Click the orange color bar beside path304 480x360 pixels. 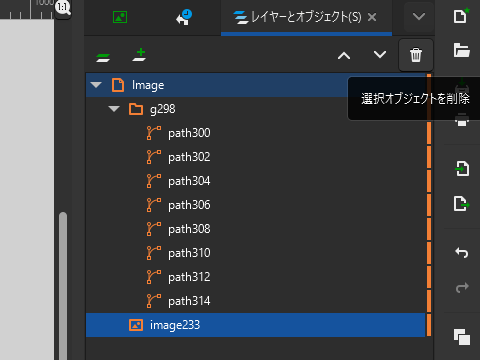tap(429, 181)
